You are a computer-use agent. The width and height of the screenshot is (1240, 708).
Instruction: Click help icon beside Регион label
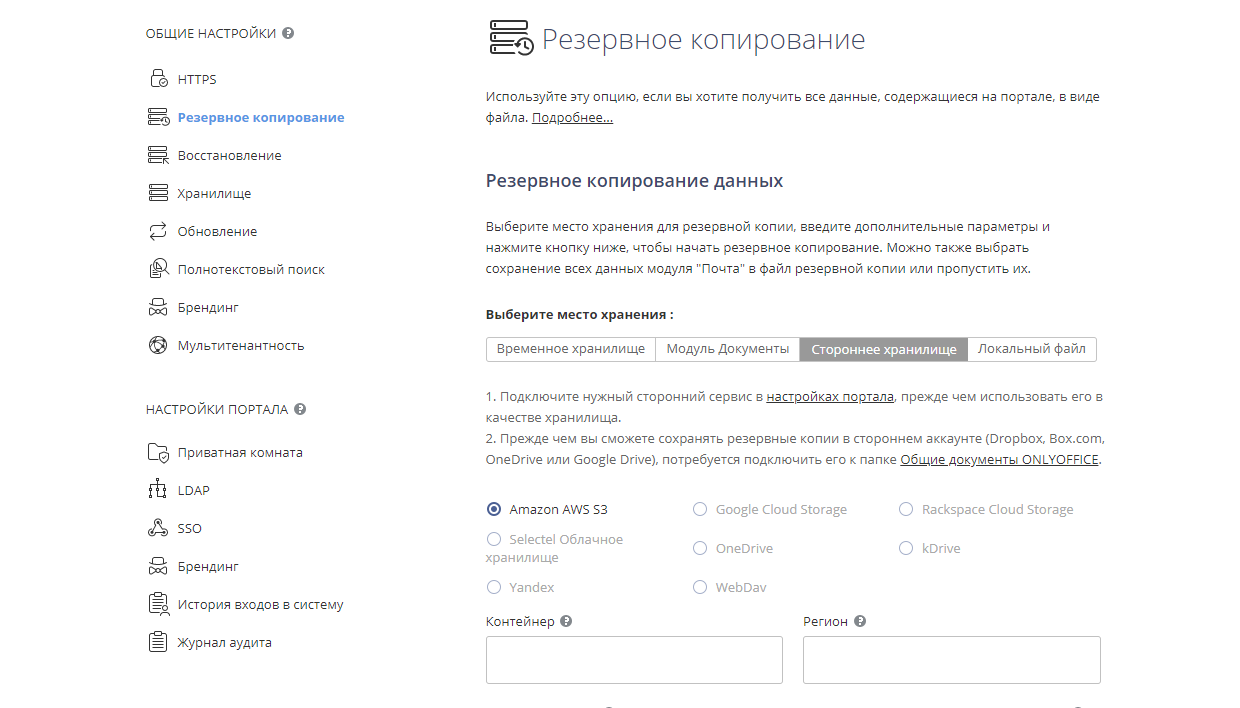(x=860, y=621)
